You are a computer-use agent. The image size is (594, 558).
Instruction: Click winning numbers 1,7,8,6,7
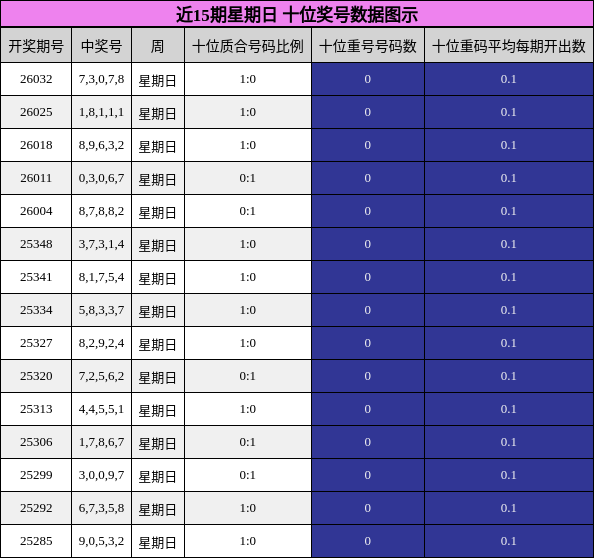point(102,442)
